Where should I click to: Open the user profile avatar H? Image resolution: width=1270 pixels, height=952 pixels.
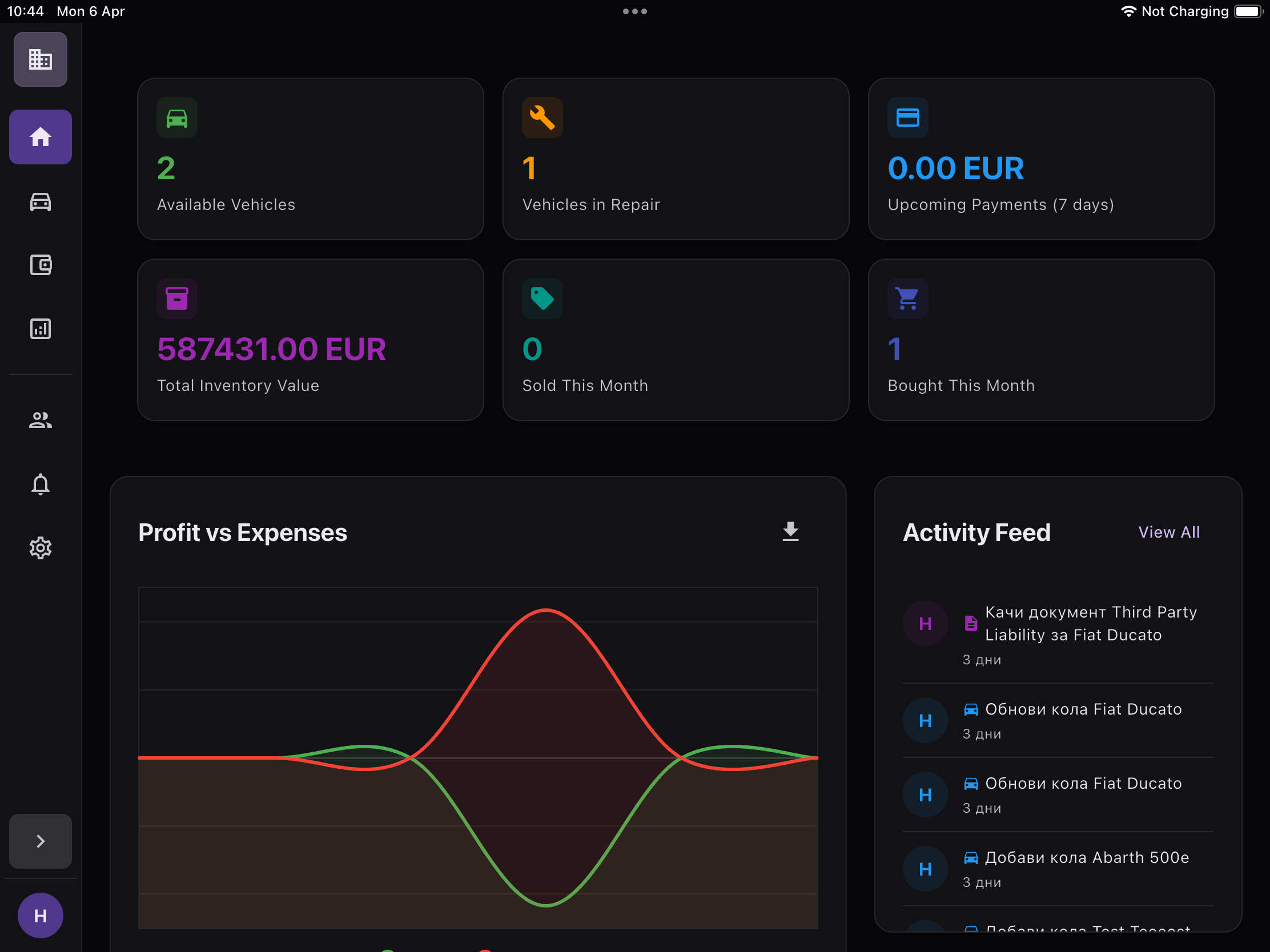click(x=39, y=915)
